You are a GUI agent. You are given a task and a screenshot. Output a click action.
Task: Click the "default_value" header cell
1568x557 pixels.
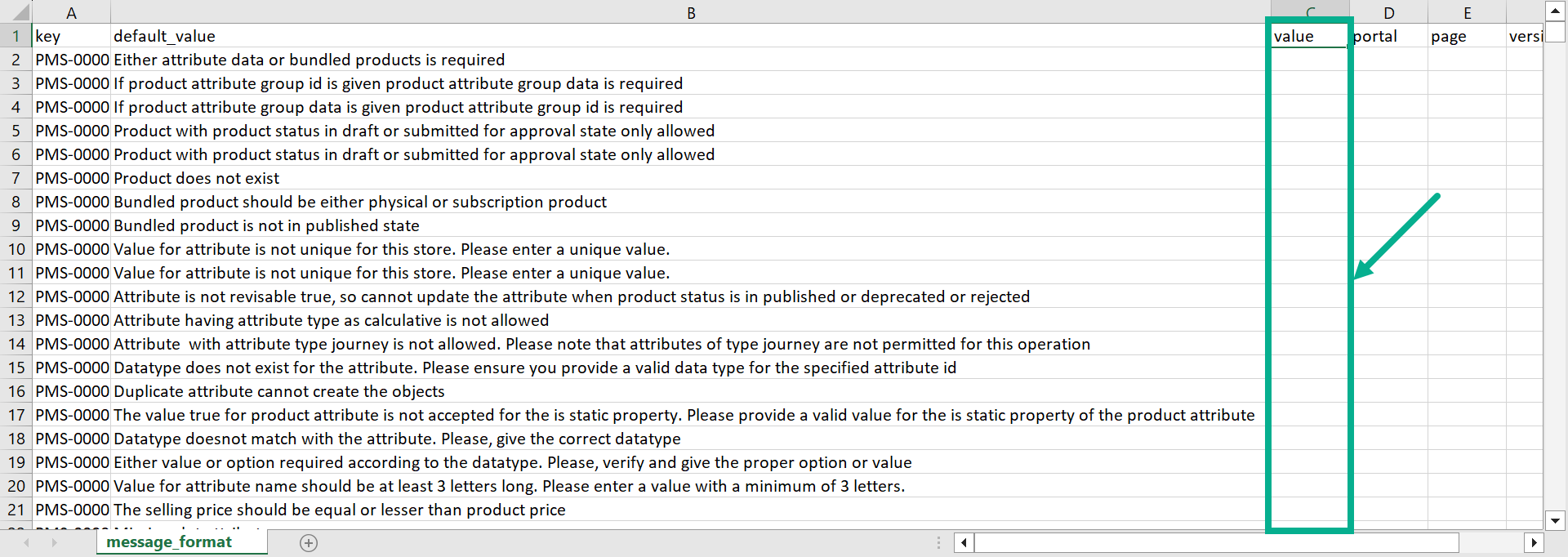coord(164,36)
